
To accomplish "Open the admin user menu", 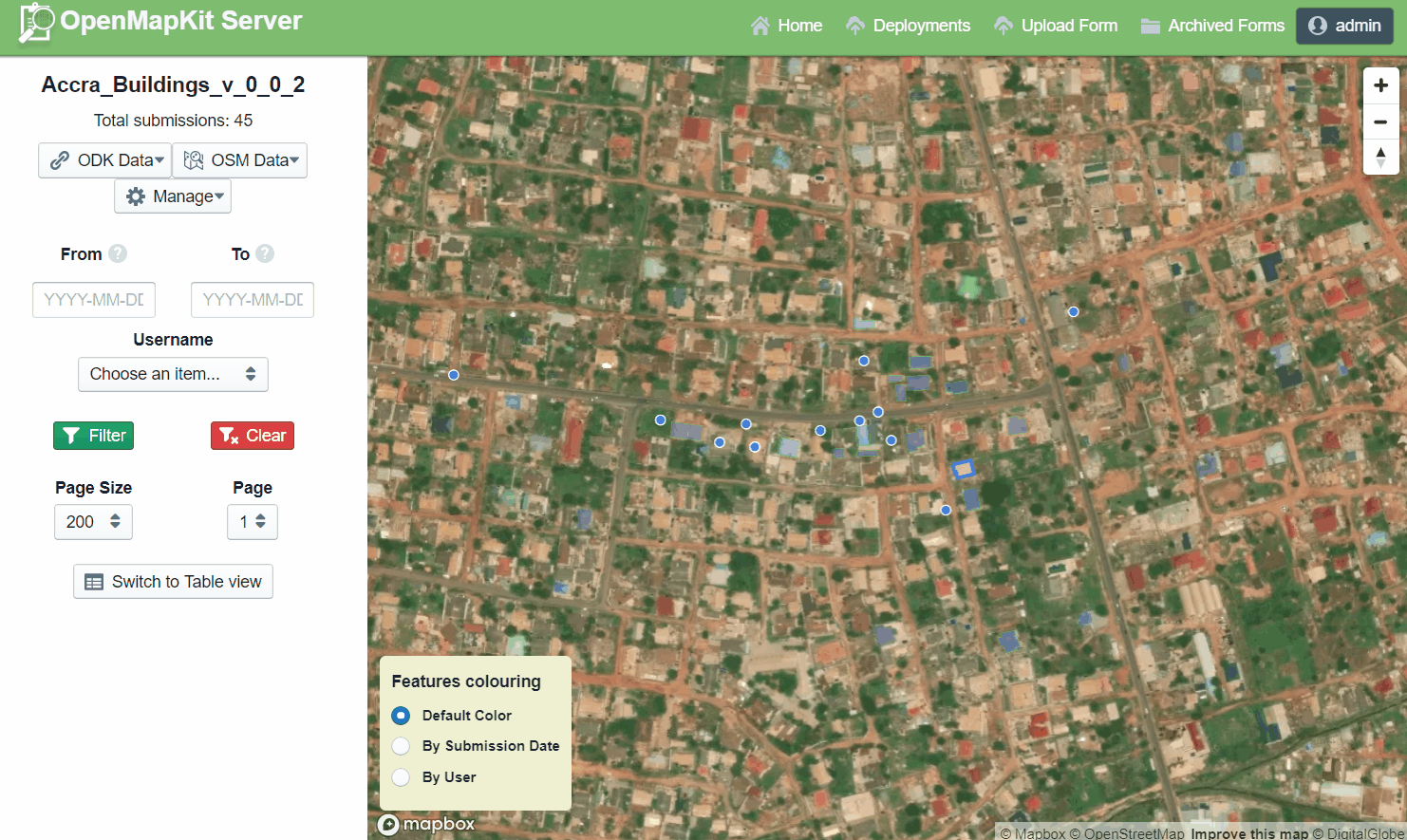I will pos(1344,26).
